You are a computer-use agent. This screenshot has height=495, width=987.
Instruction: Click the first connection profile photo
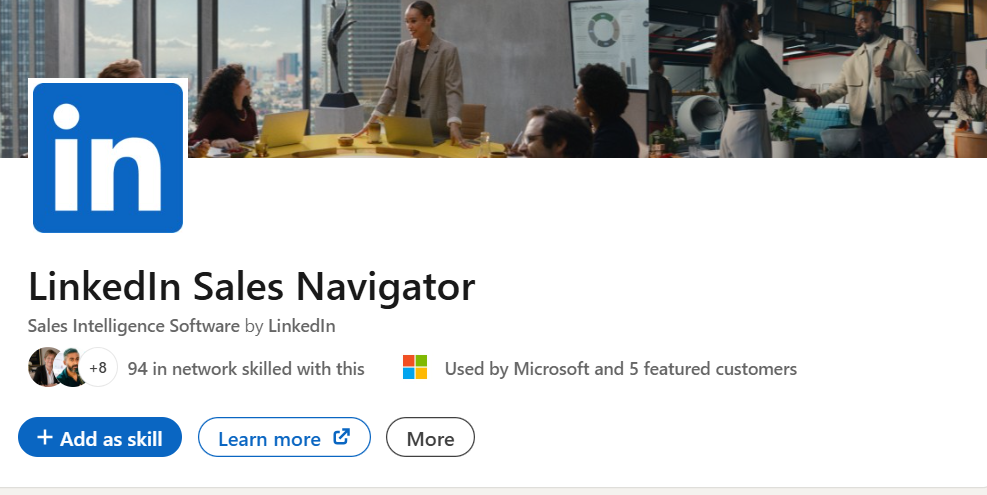click(43, 367)
